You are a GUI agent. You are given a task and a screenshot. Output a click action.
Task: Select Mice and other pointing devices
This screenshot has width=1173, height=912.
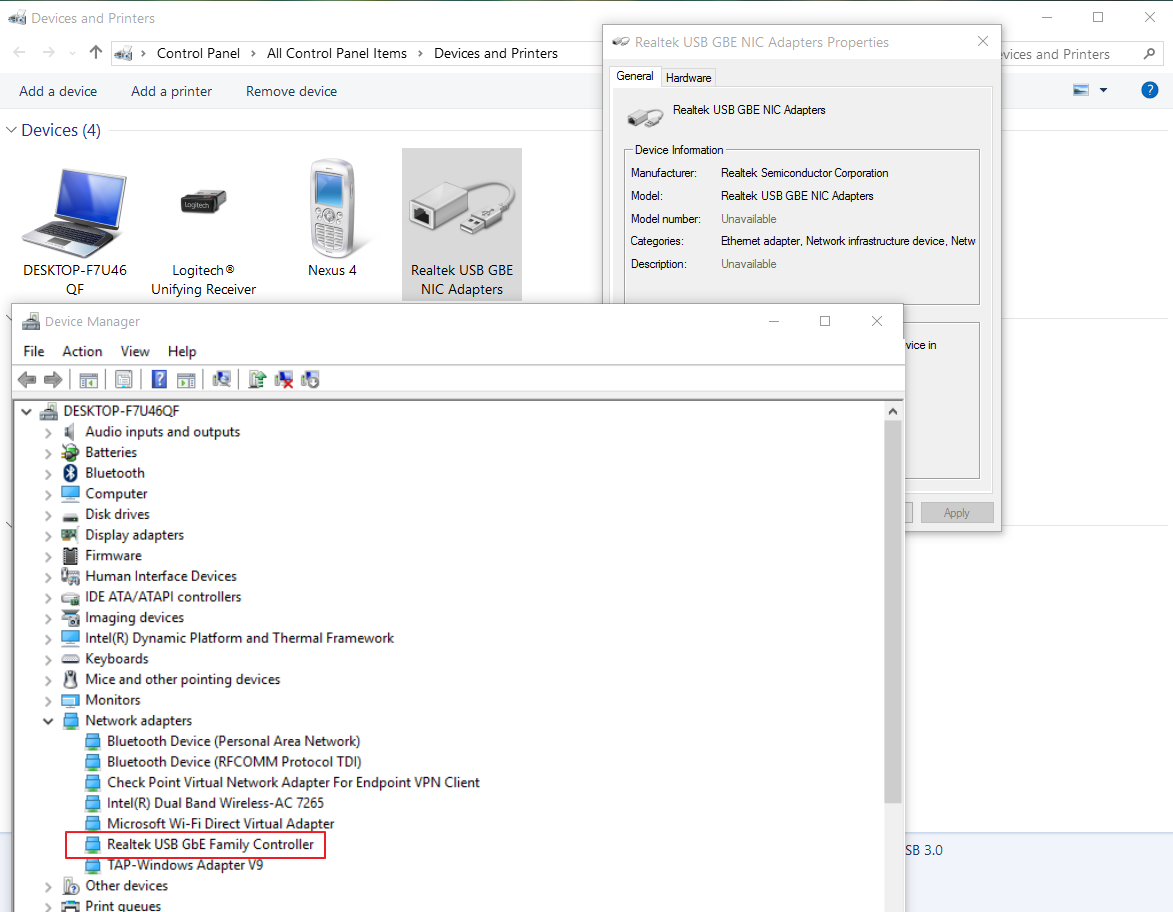pyautogui.click(x=183, y=679)
